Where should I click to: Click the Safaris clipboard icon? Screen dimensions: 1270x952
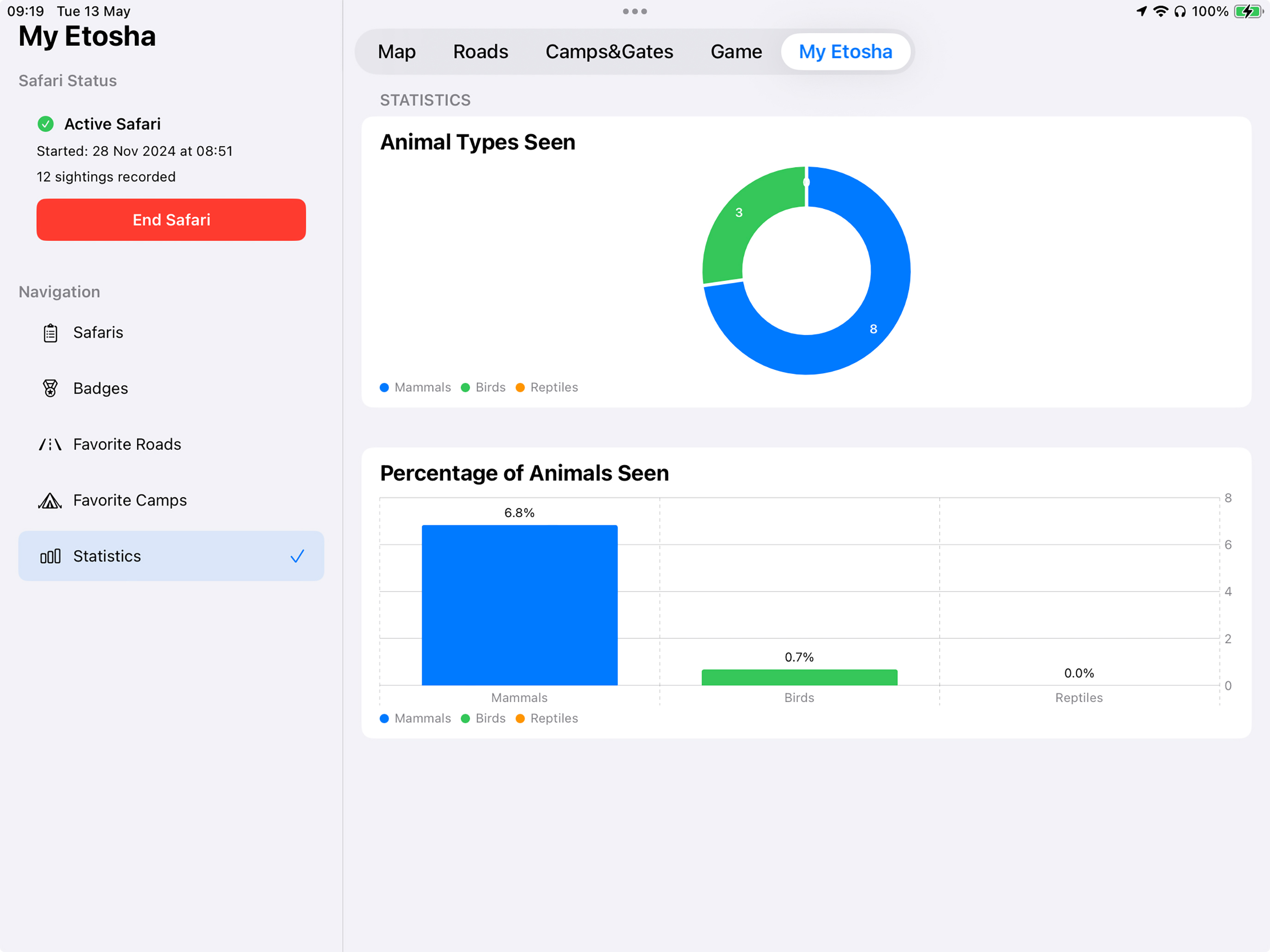coord(50,333)
